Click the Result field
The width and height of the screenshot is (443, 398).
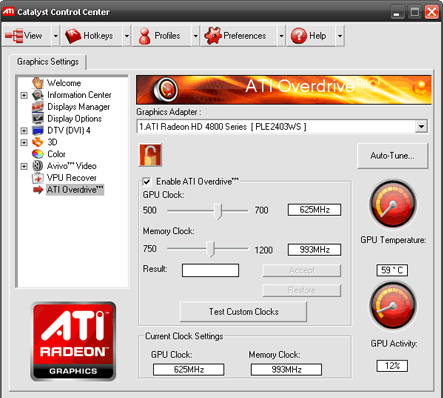click(210, 270)
